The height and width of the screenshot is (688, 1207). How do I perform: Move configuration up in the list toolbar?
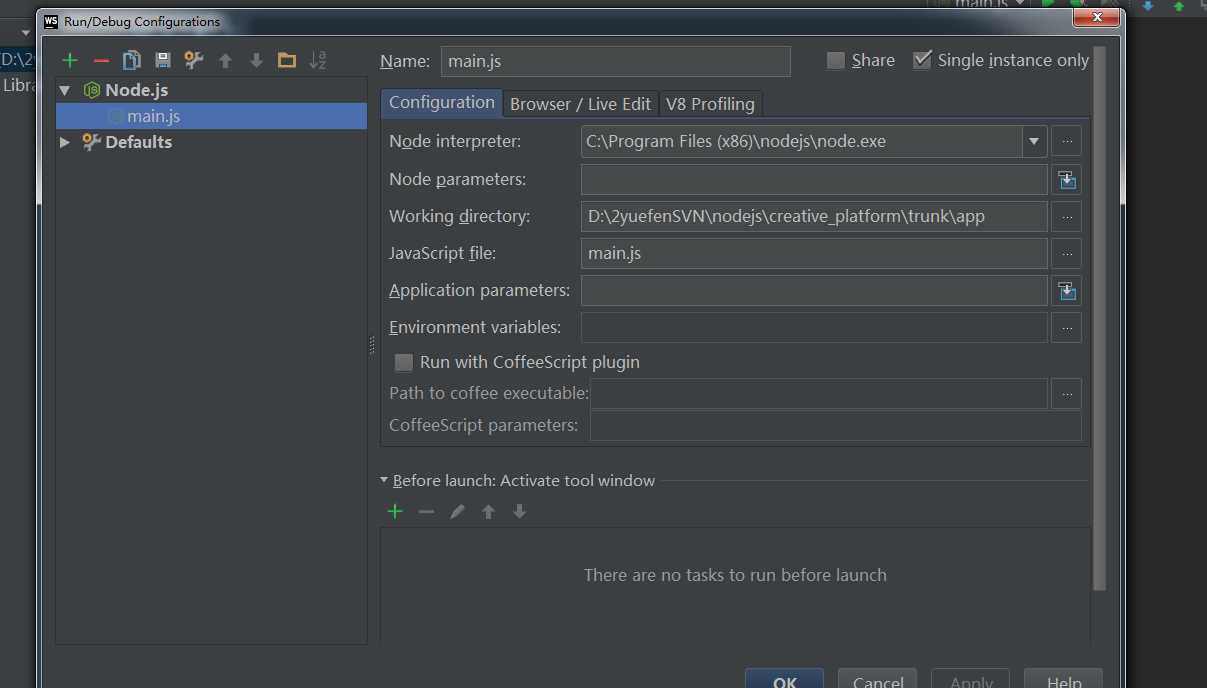[x=225, y=61]
